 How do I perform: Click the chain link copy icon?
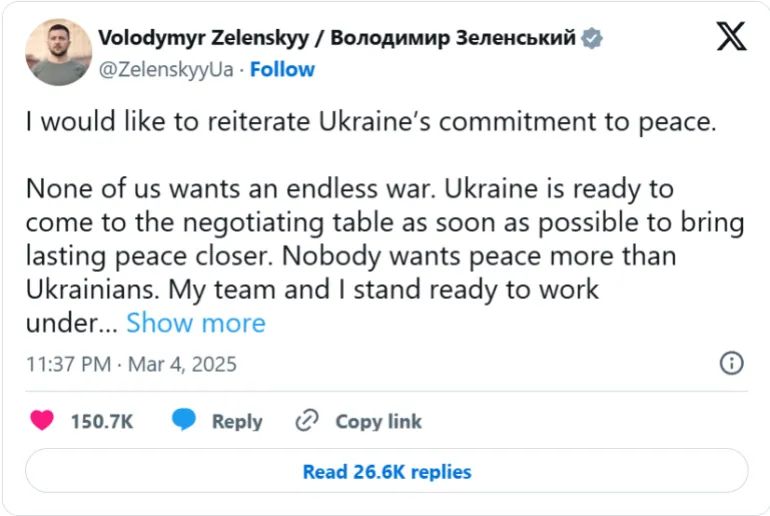(307, 421)
